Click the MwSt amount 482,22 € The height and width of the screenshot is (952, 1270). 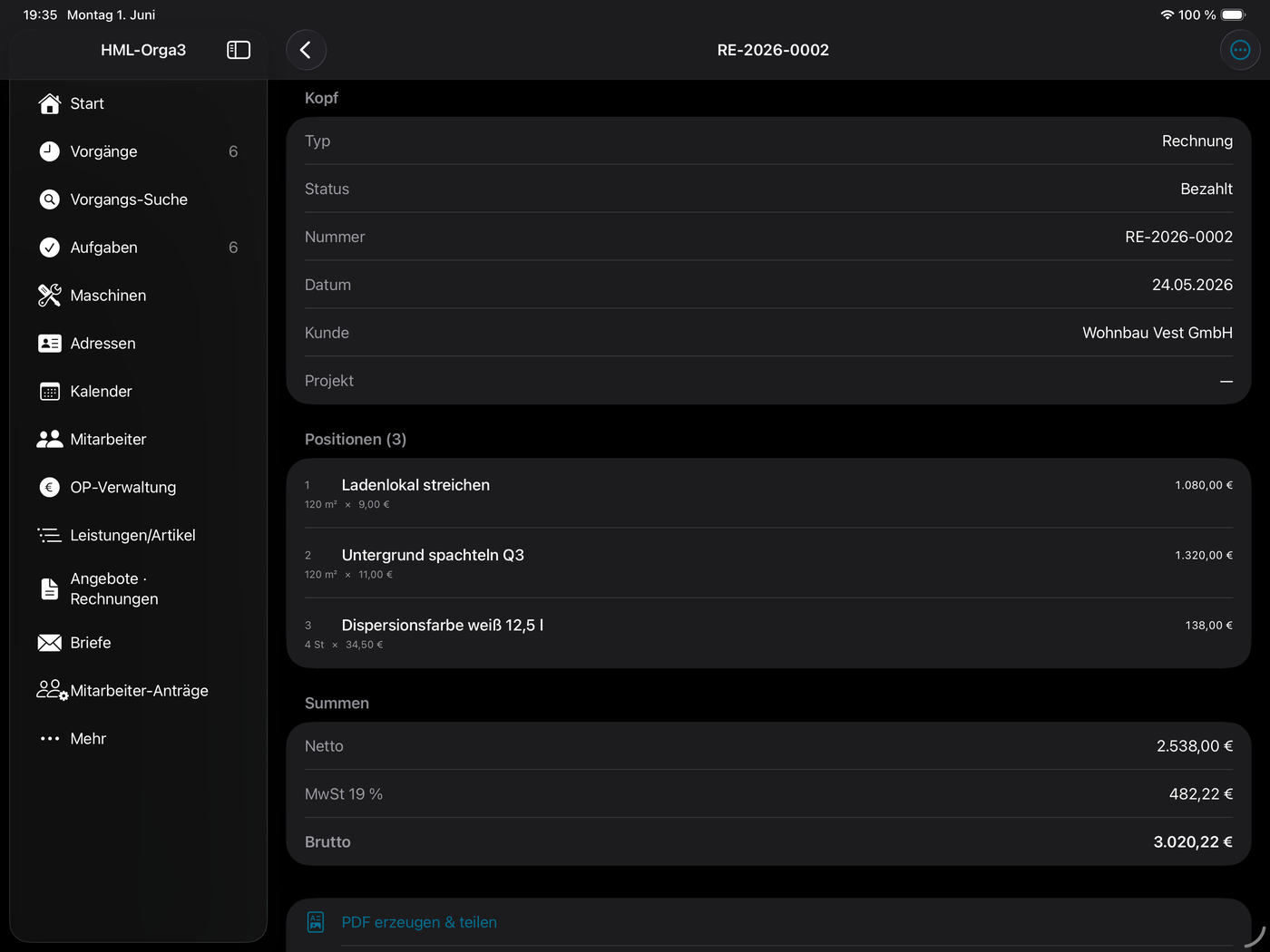1201,794
